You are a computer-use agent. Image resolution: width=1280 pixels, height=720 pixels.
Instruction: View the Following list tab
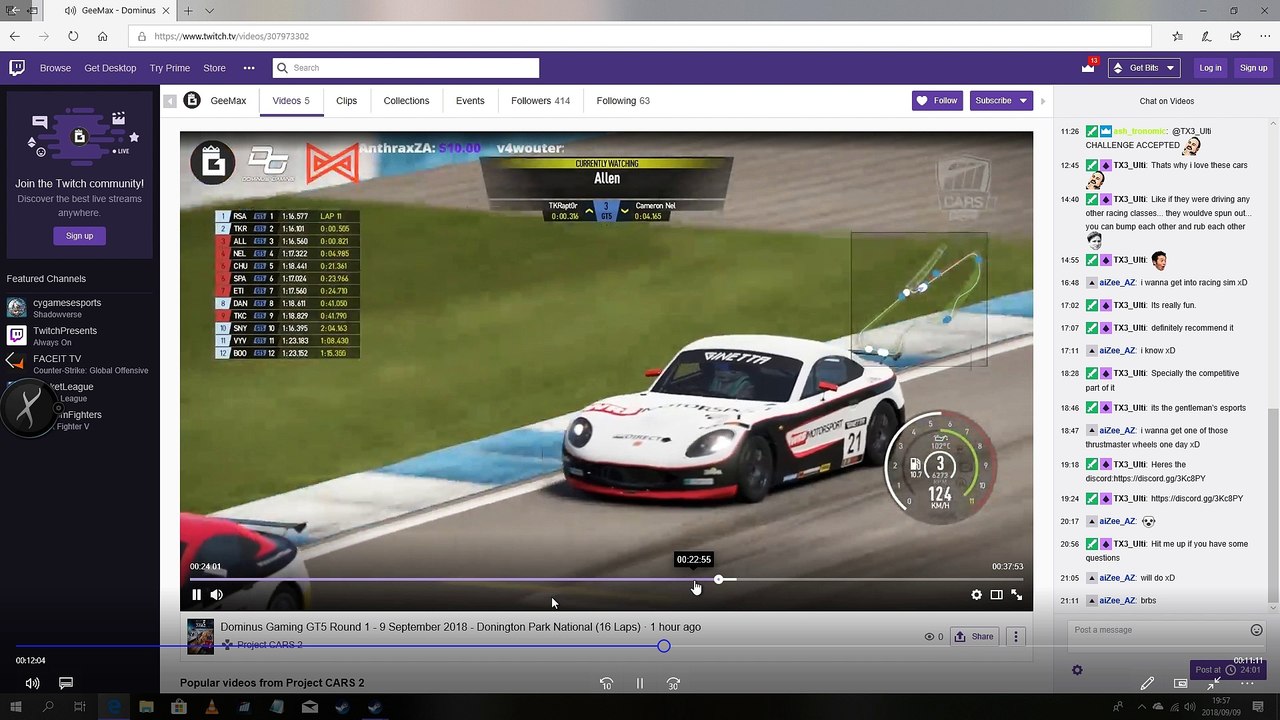(x=623, y=101)
